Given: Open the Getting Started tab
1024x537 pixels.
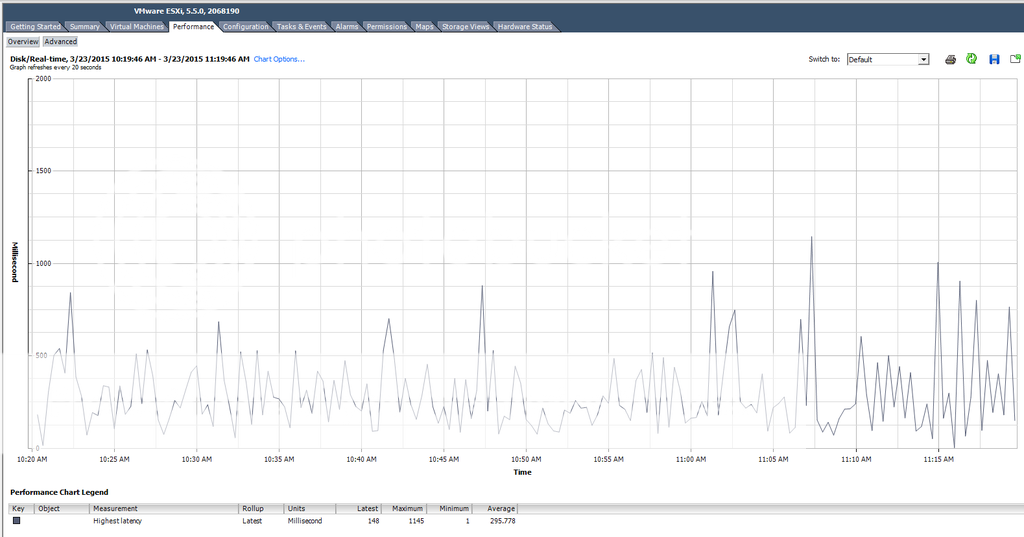Looking at the screenshot, I should click(x=35, y=27).
